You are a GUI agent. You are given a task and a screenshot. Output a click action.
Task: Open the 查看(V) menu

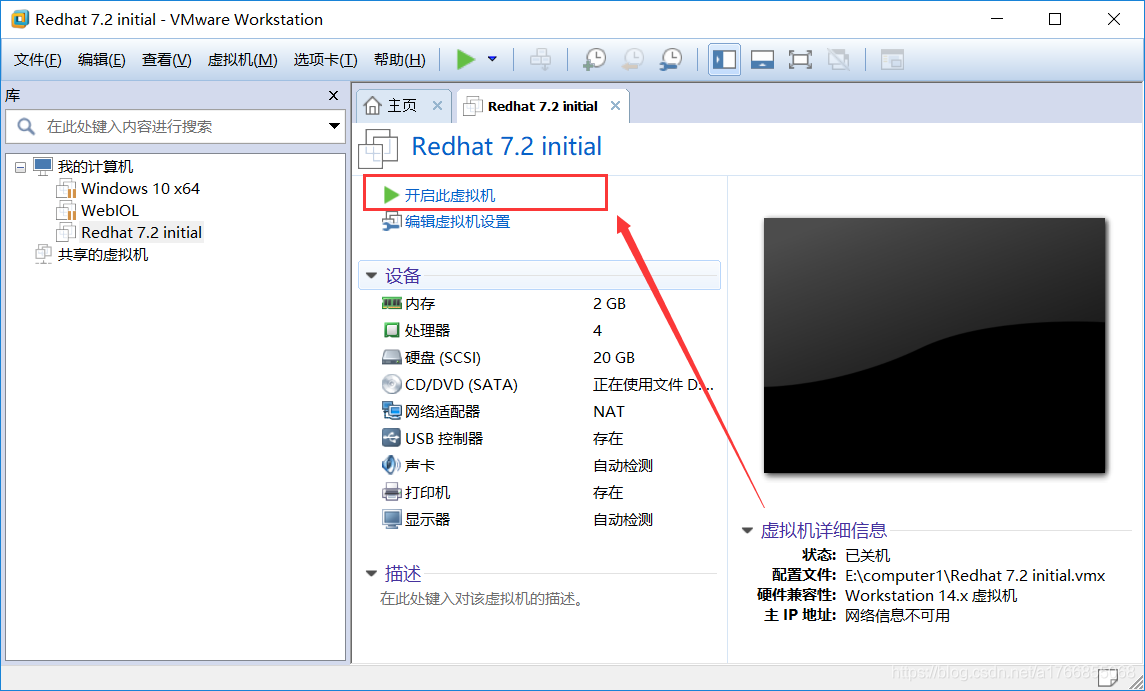coord(166,60)
